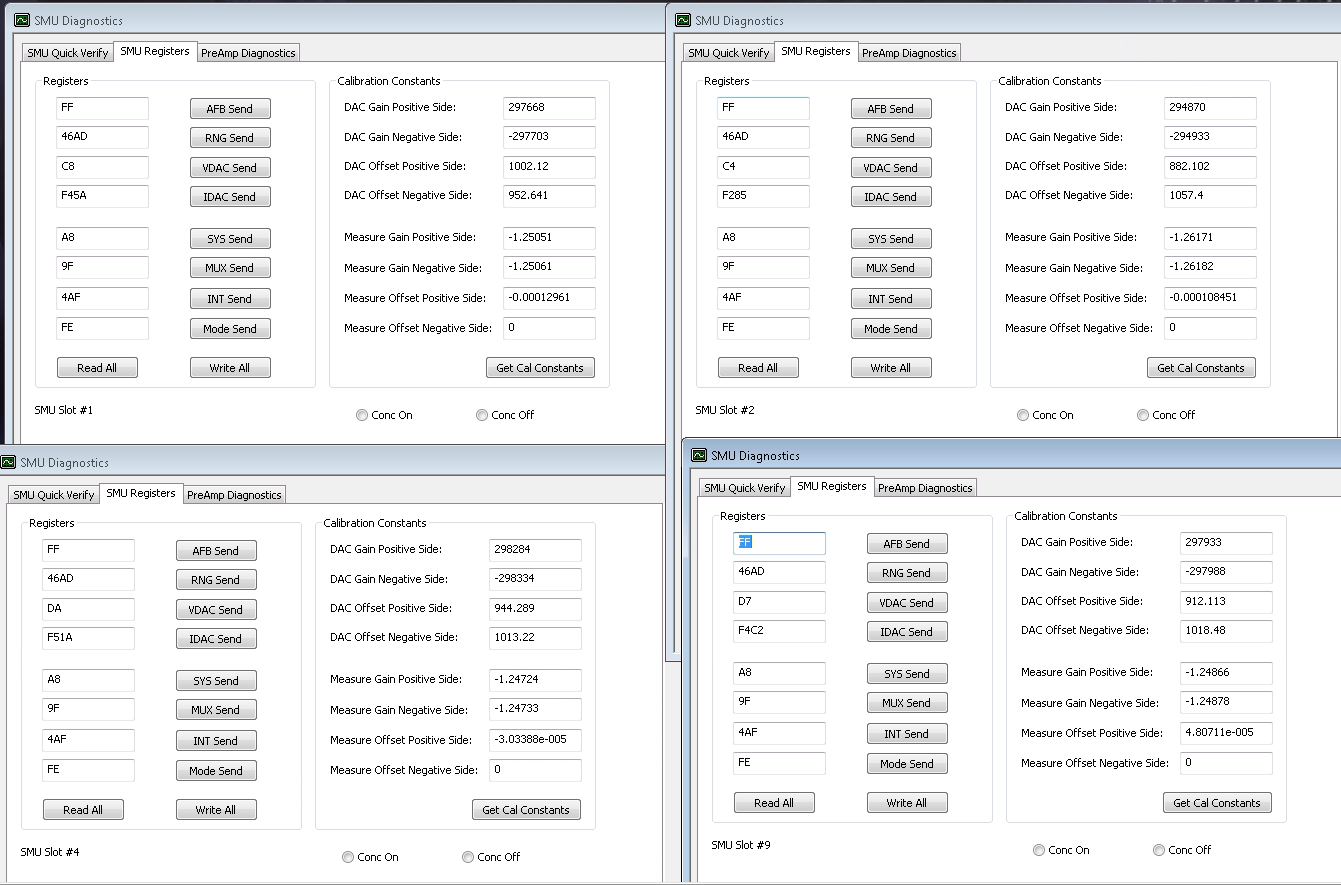The width and height of the screenshot is (1341, 885).
Task: Click the F45A register field in Slot #1
Action: (103, 196)
